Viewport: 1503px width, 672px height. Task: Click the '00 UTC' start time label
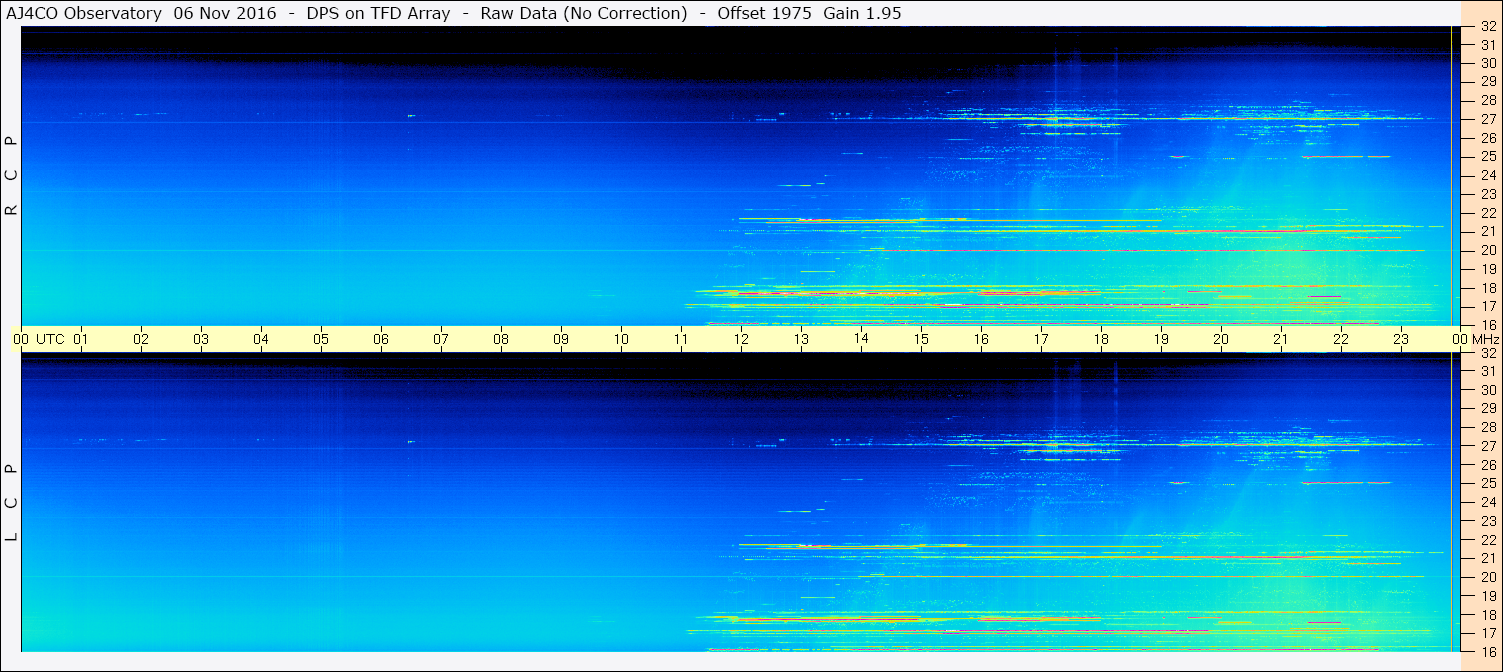[38, 339]
